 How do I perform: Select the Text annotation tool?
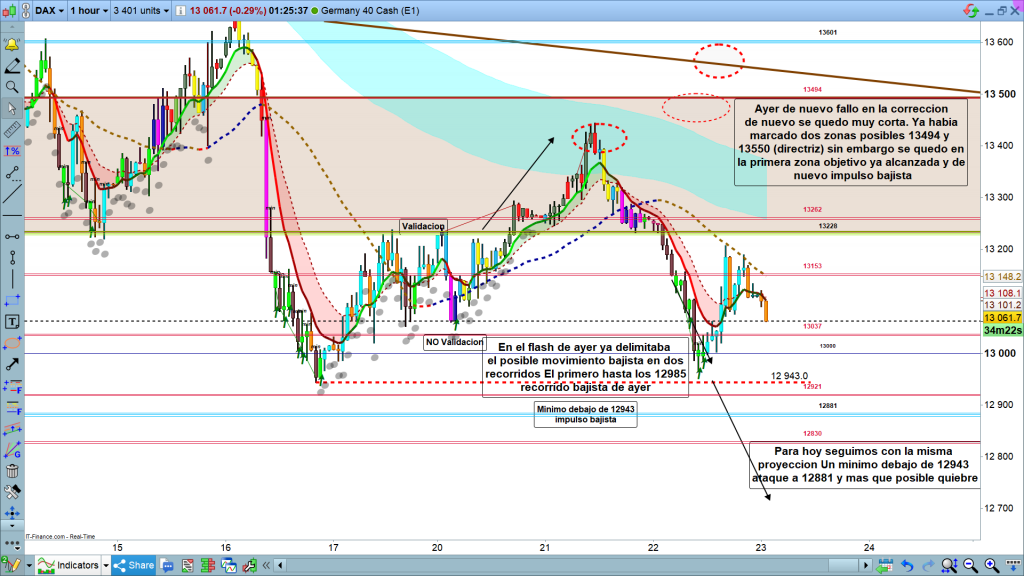(x=13, y=322)
